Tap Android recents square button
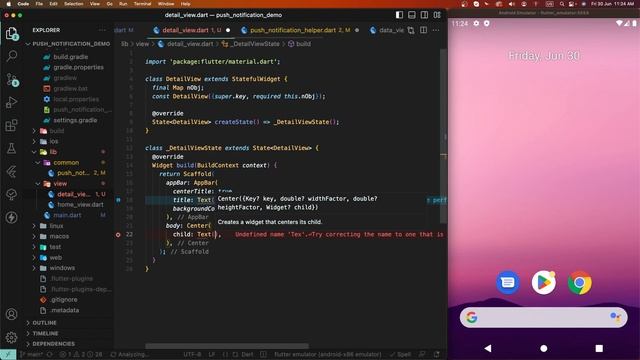 click(x=599, y=348)
